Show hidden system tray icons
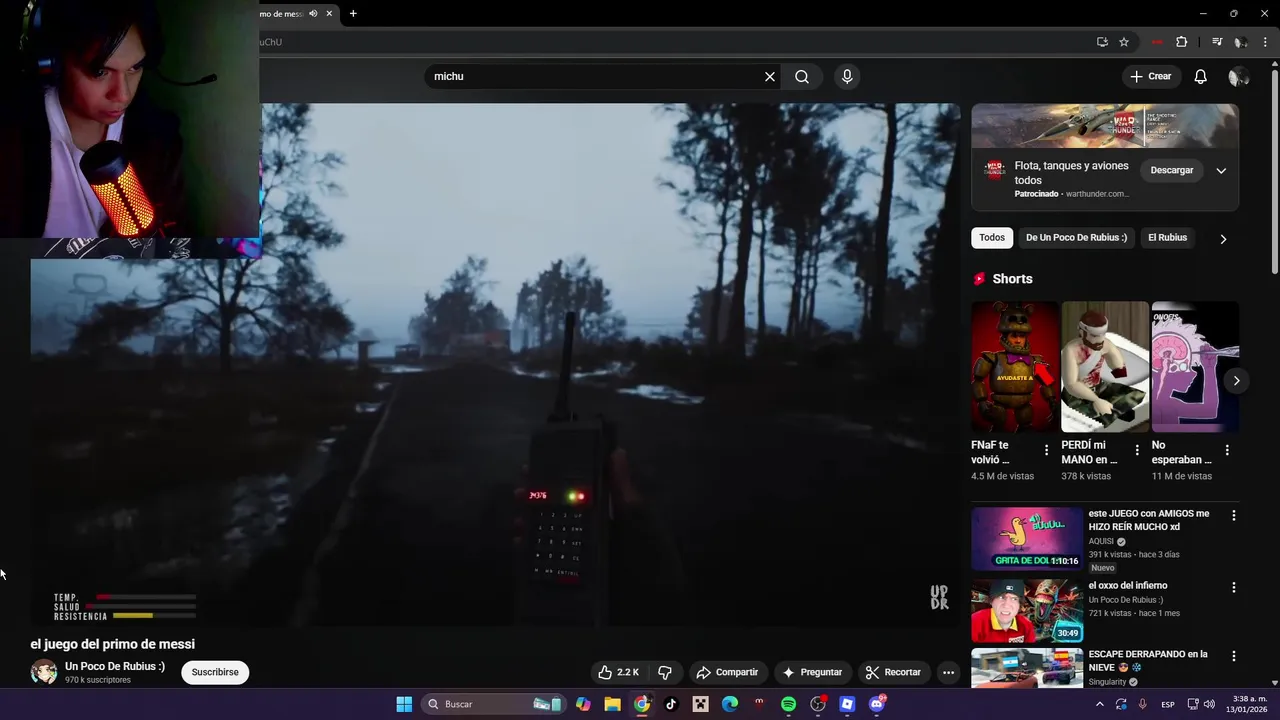1280x720 pixels. (1099, 704)
